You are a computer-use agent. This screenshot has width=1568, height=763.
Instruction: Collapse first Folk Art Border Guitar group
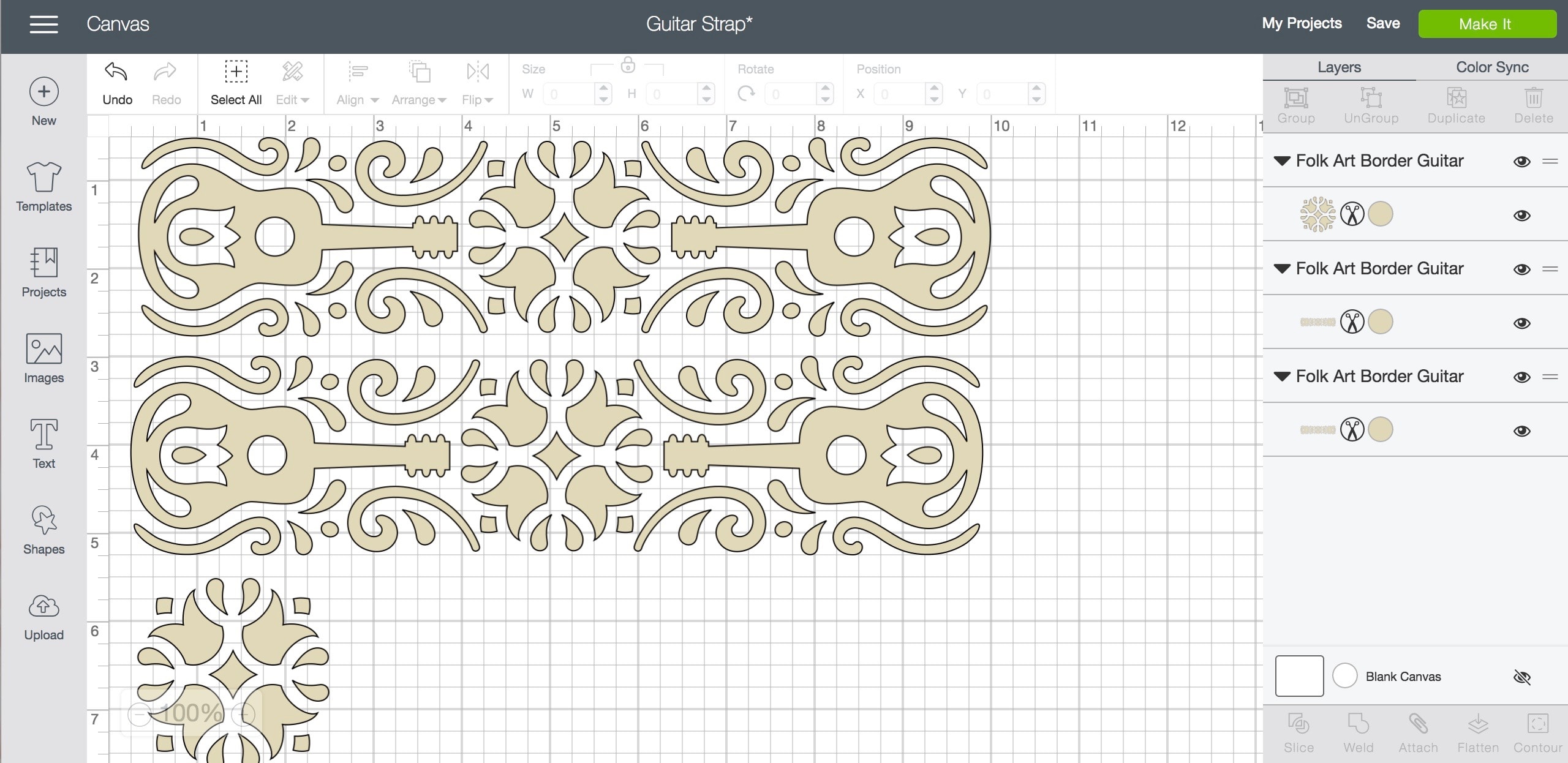1282,161
